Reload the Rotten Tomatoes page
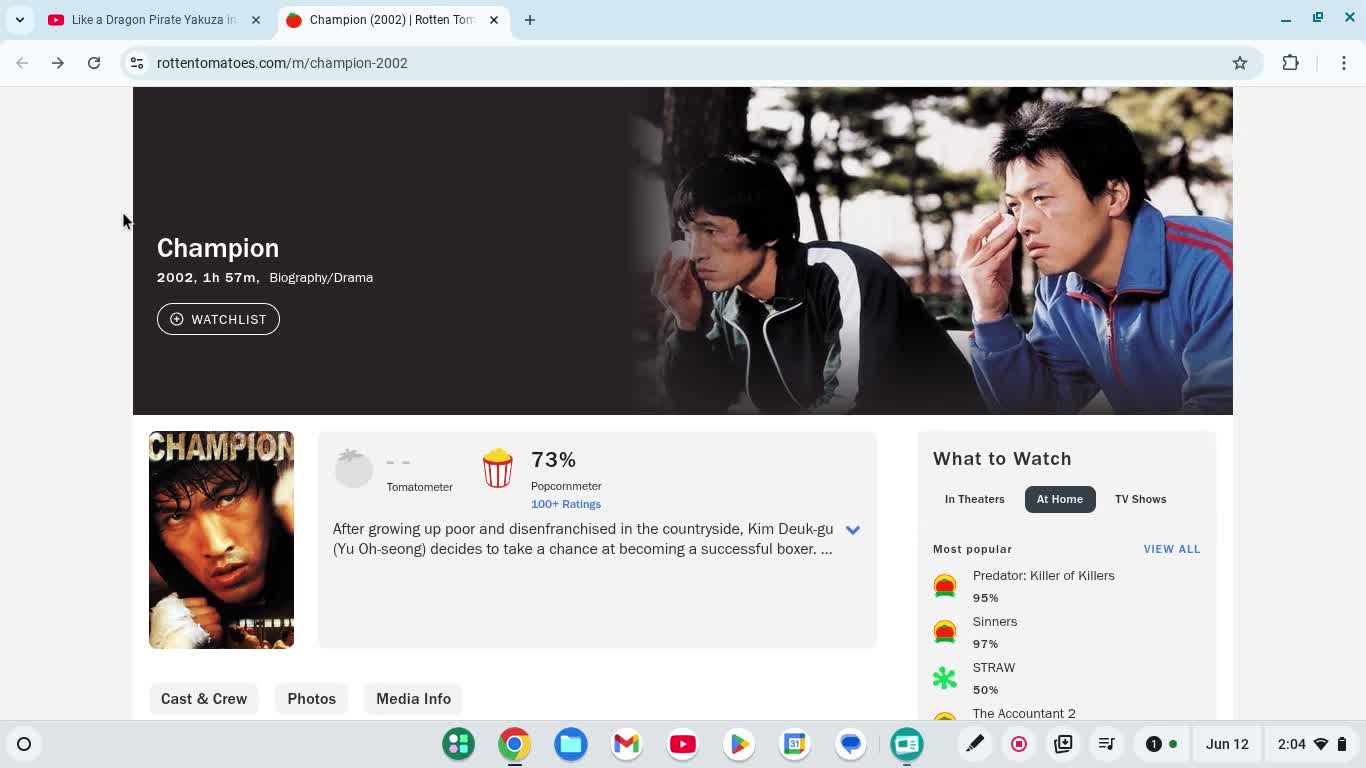 tap(94, 63)
